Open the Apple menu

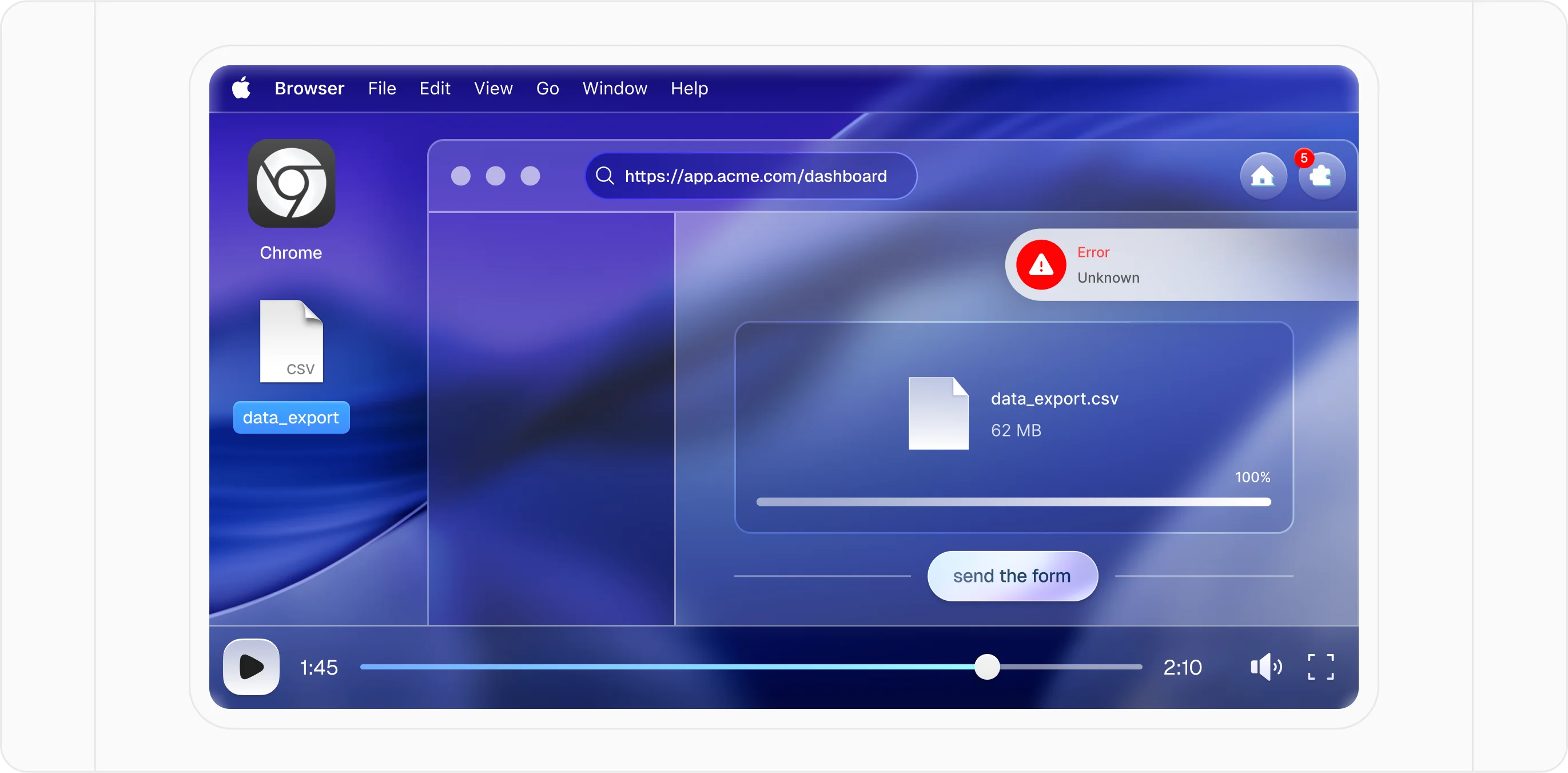(241, 88)
